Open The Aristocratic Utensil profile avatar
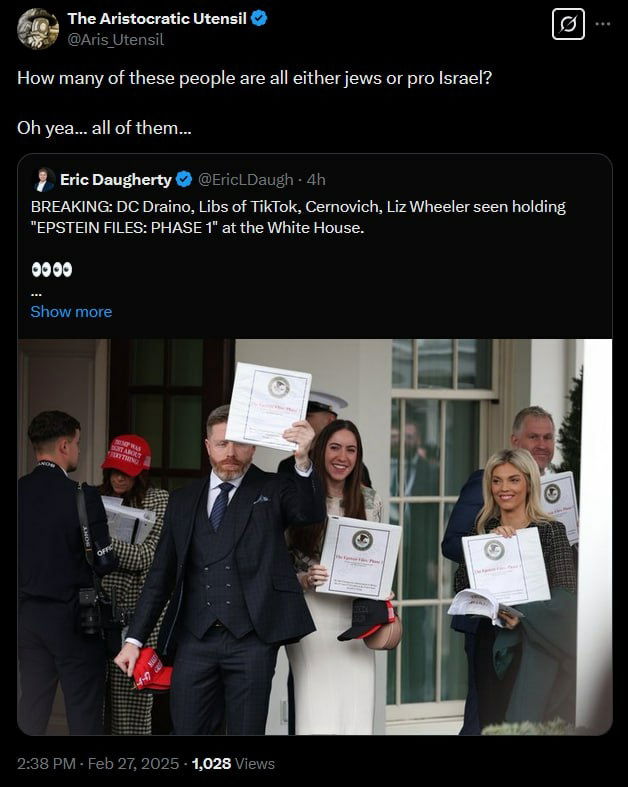This screenshot has height=787, width=628. (x=38, y=29)
